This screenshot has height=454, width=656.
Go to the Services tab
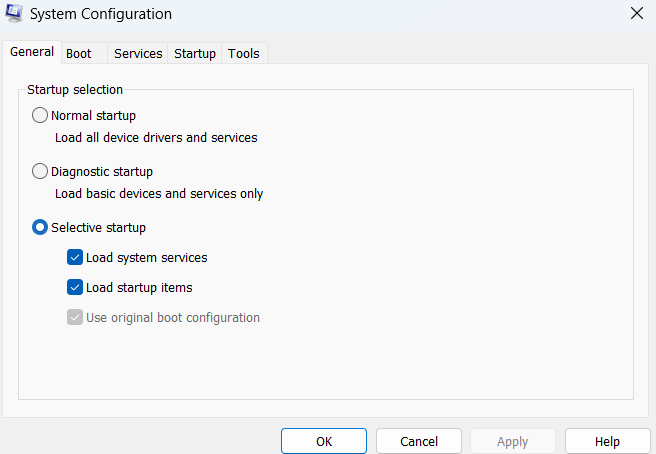[138, 53]
